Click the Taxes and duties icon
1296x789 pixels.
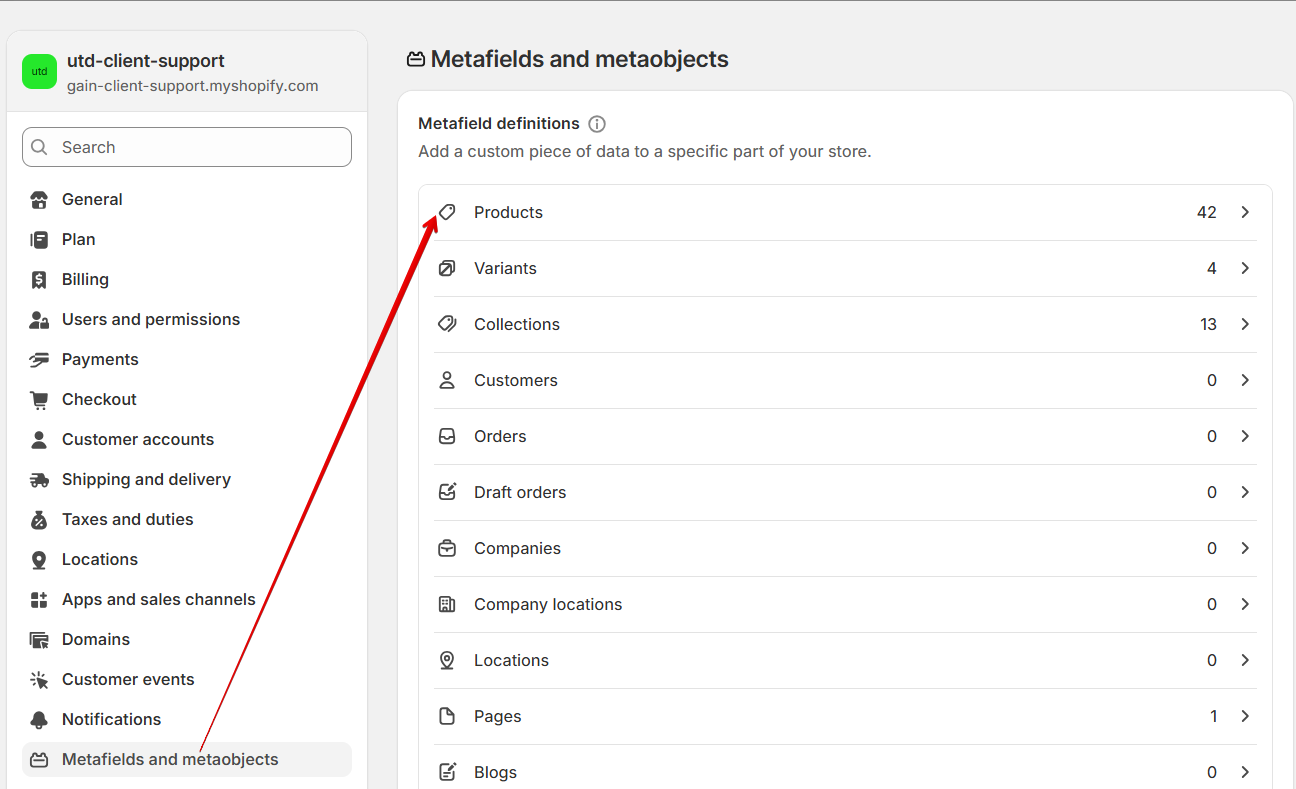(39, 520)
